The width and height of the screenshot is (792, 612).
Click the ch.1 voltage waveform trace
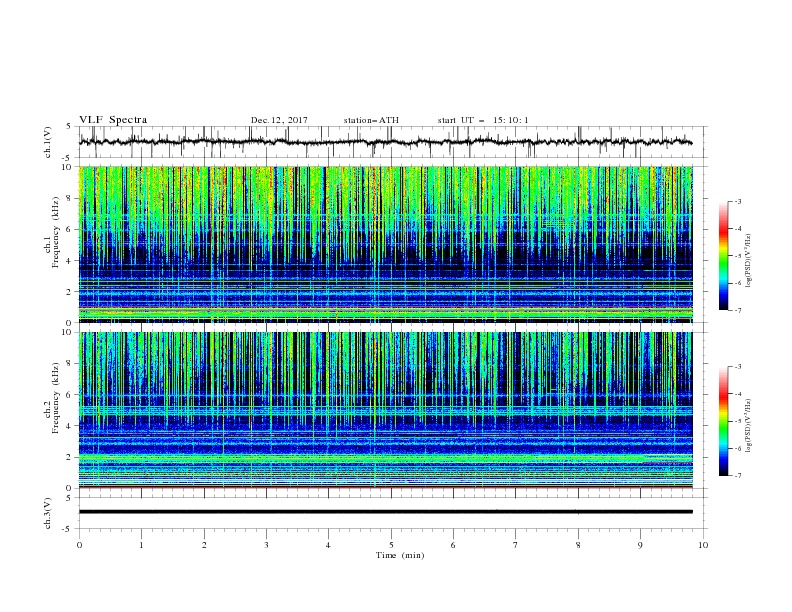point(385,142)
